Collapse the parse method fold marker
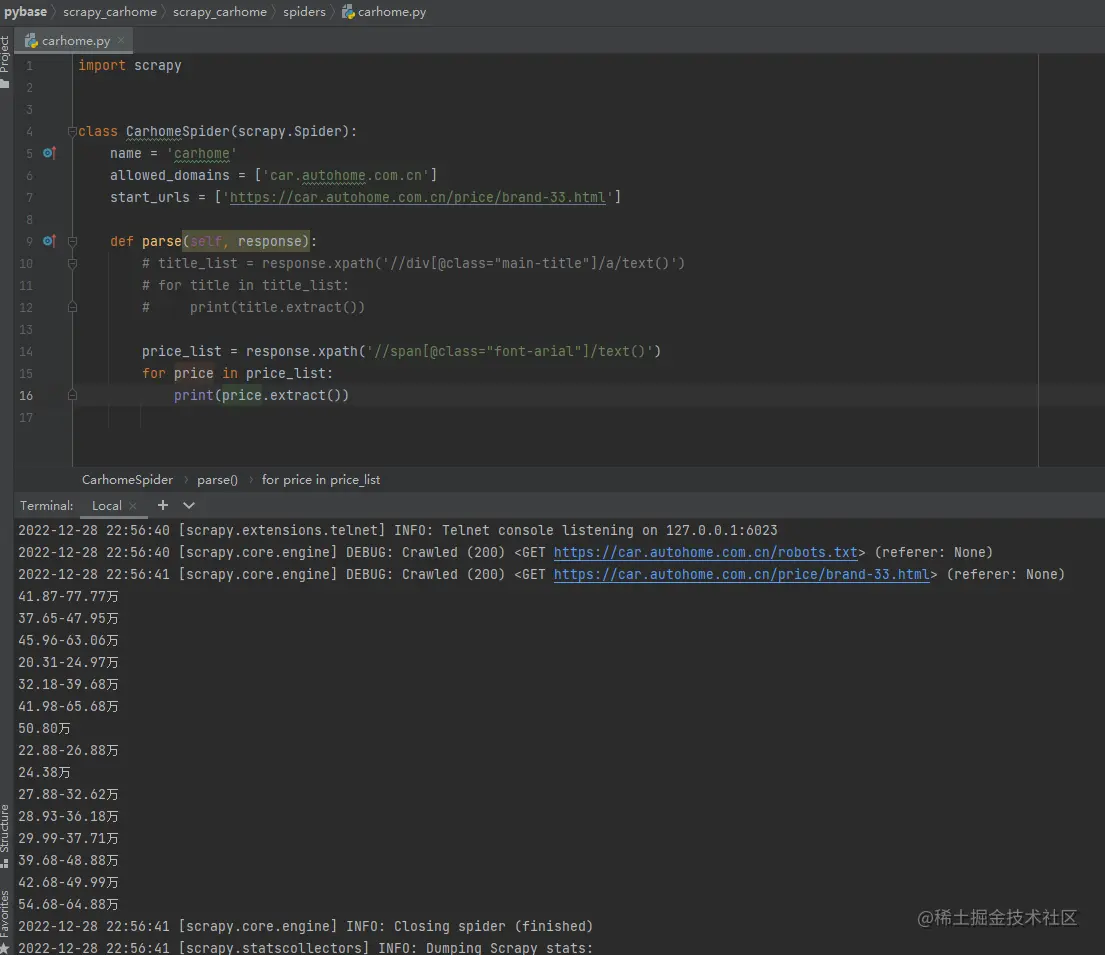This screenshot has height=955, width=1105. coord(72,242)
